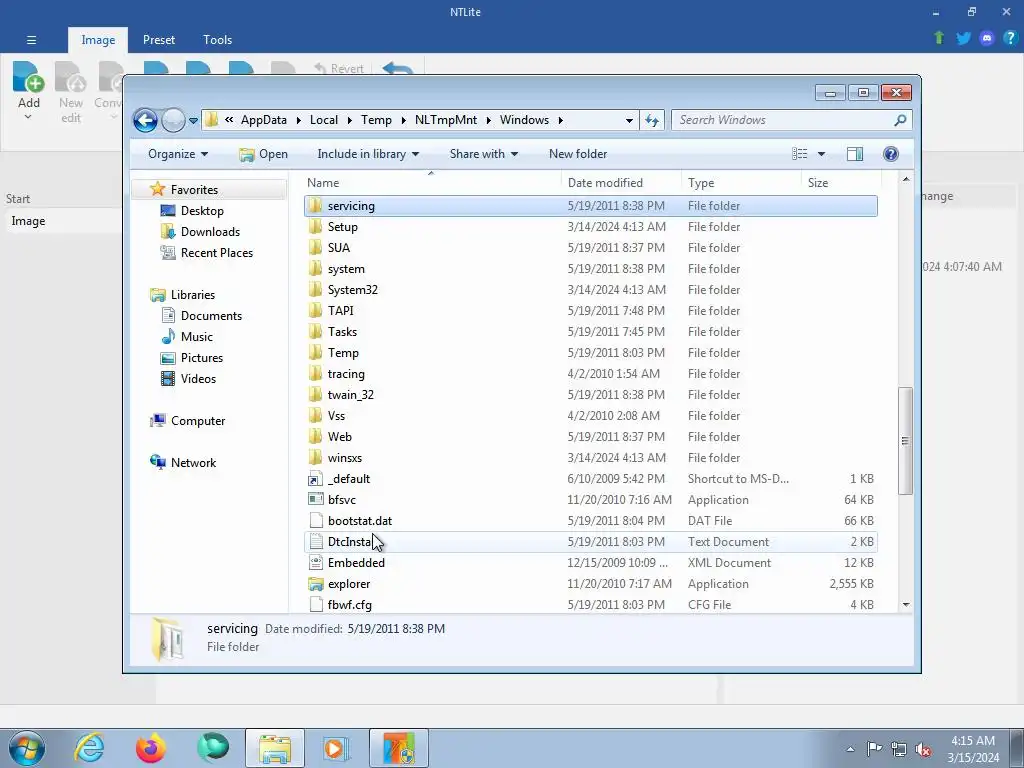Screen dimensions: 1024x768
Task: Open the Organize dropdown menu
Action: (178, 153)
